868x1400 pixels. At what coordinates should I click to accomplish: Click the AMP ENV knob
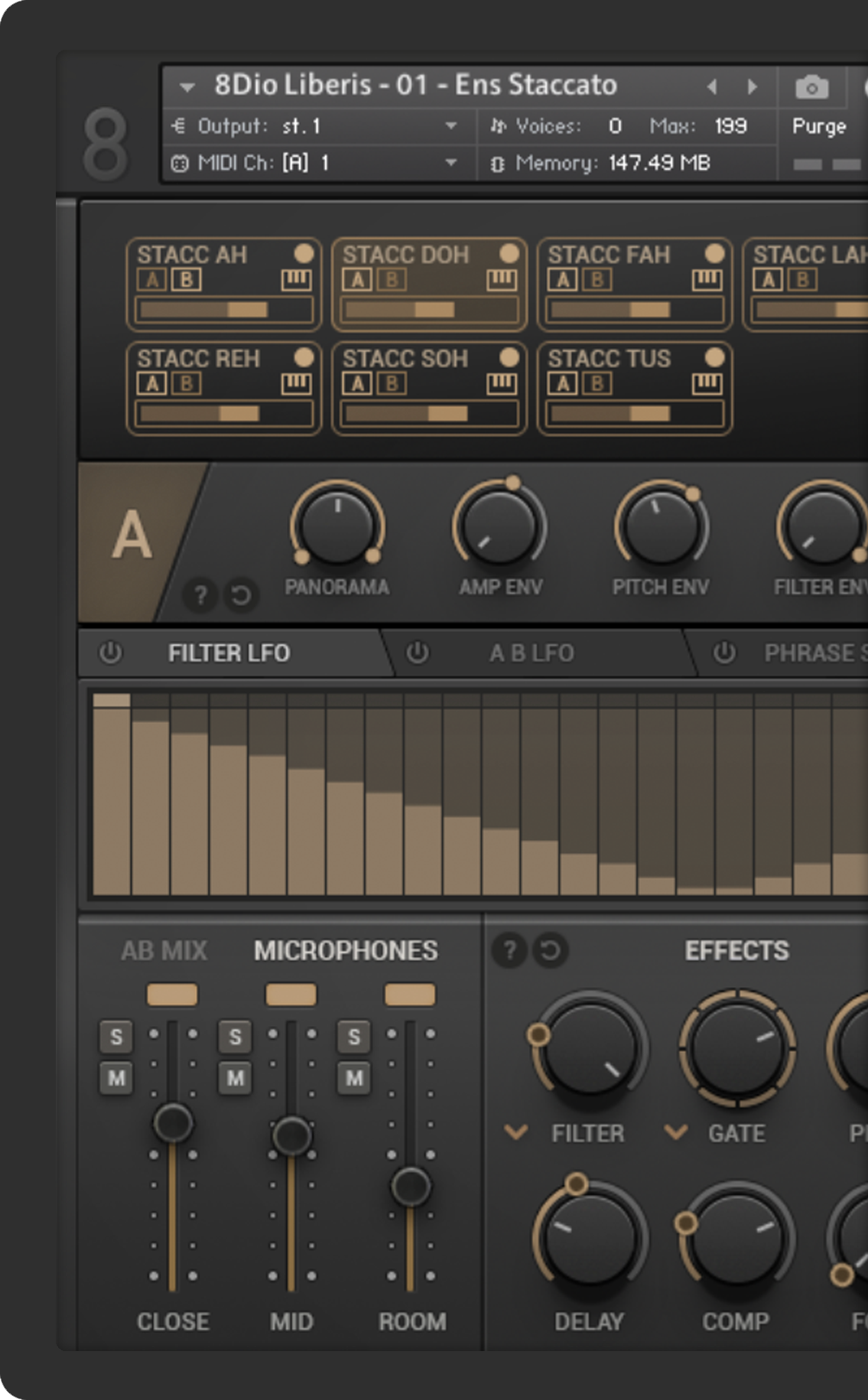[499, 526]
